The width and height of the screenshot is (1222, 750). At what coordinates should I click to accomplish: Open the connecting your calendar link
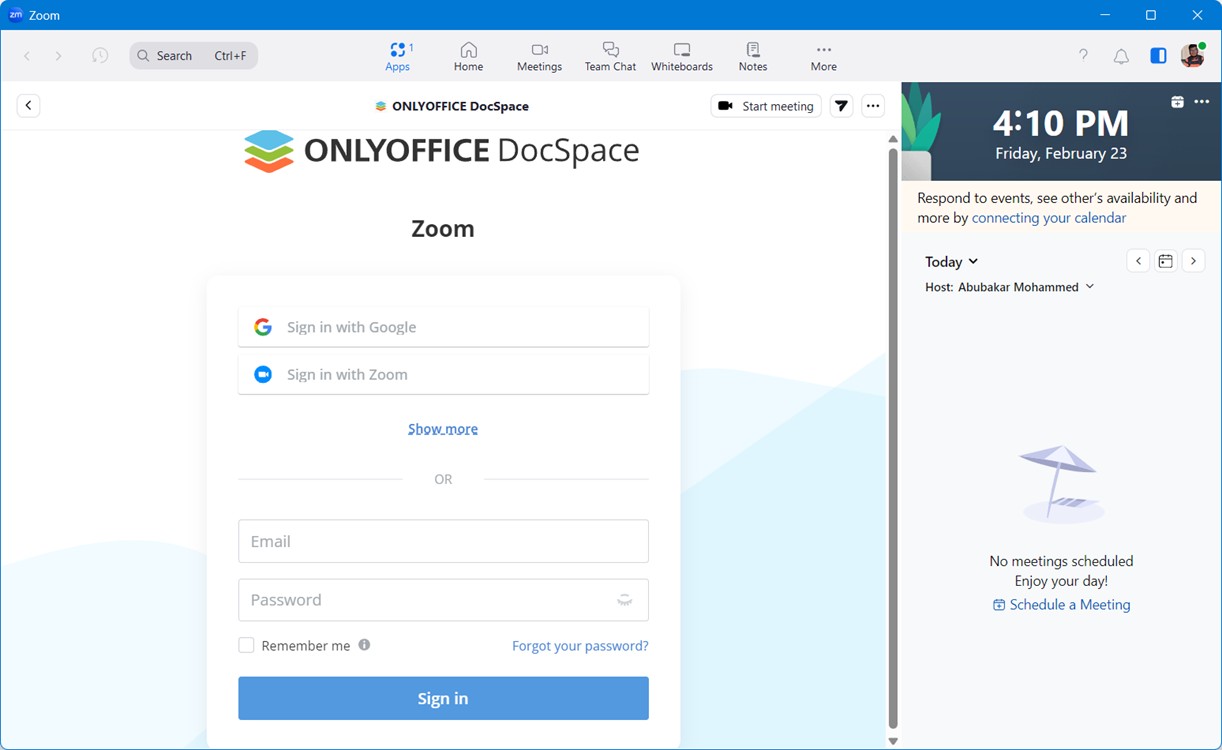pos(1048,217)
